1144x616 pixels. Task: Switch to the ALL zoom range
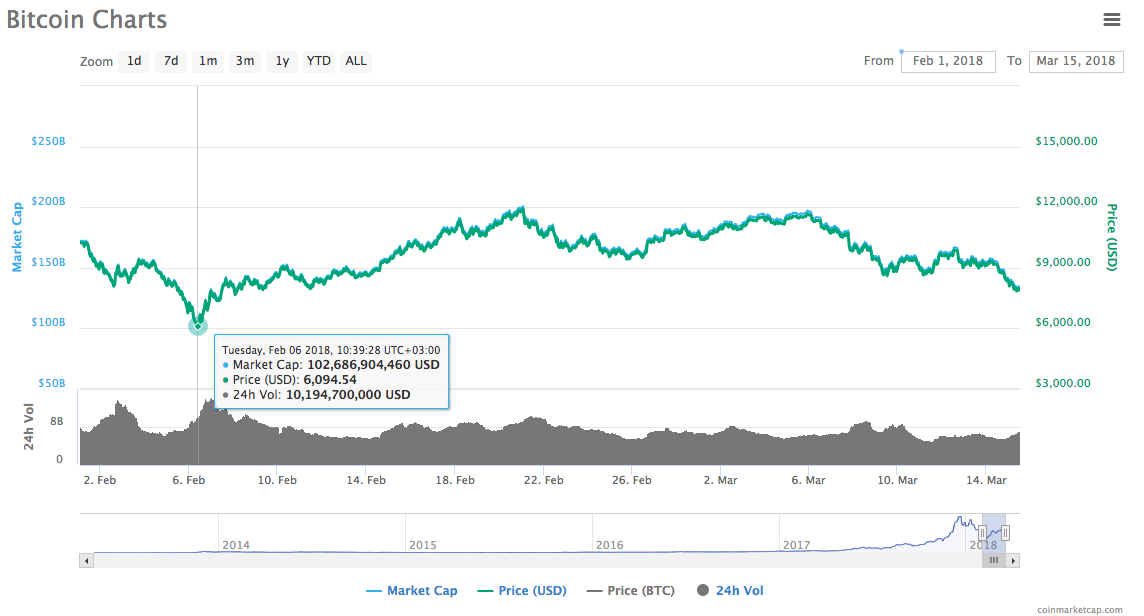(x=355, y=61)
